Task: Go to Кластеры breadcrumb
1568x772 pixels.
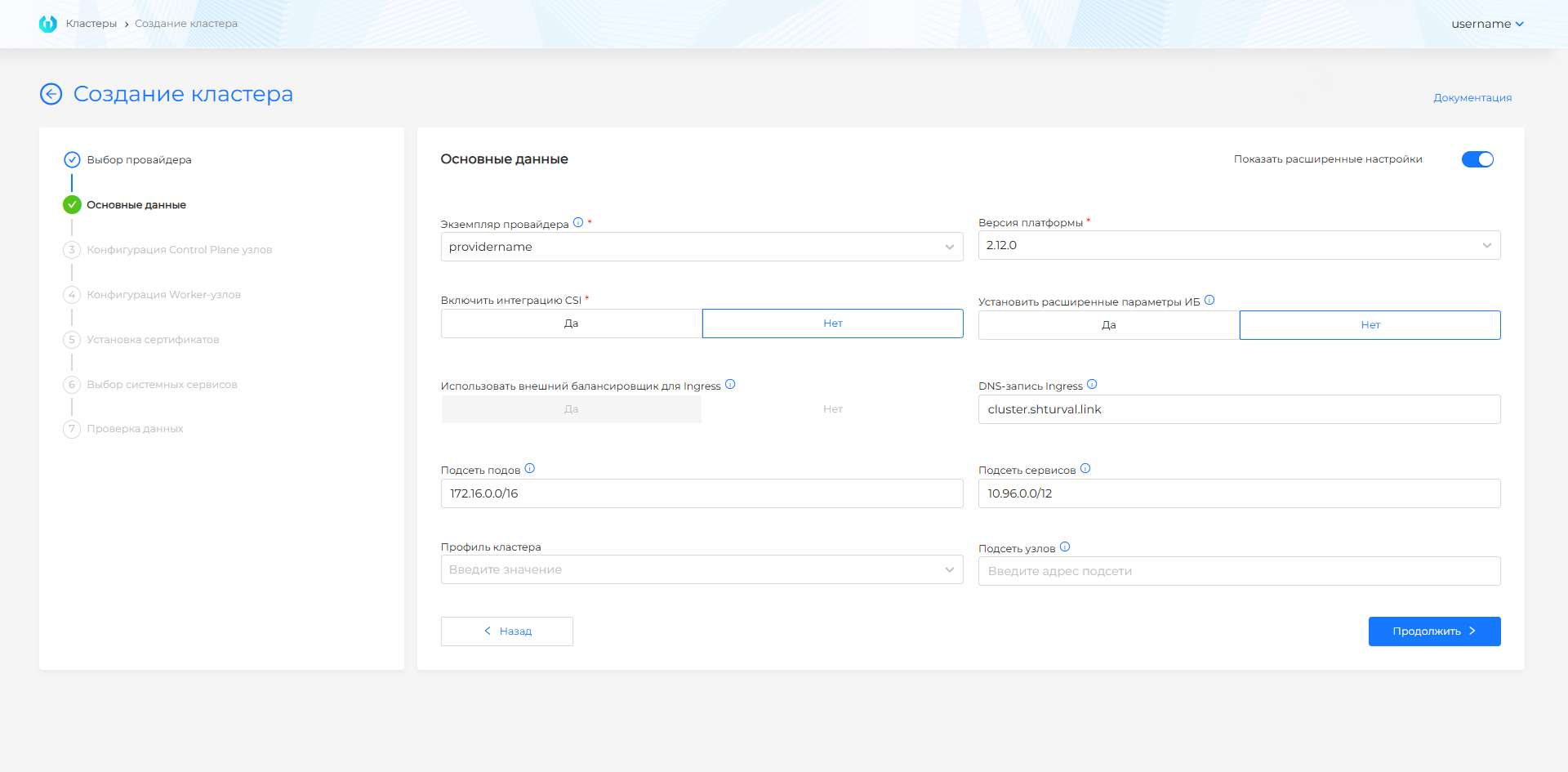Action: click(91, 24)
